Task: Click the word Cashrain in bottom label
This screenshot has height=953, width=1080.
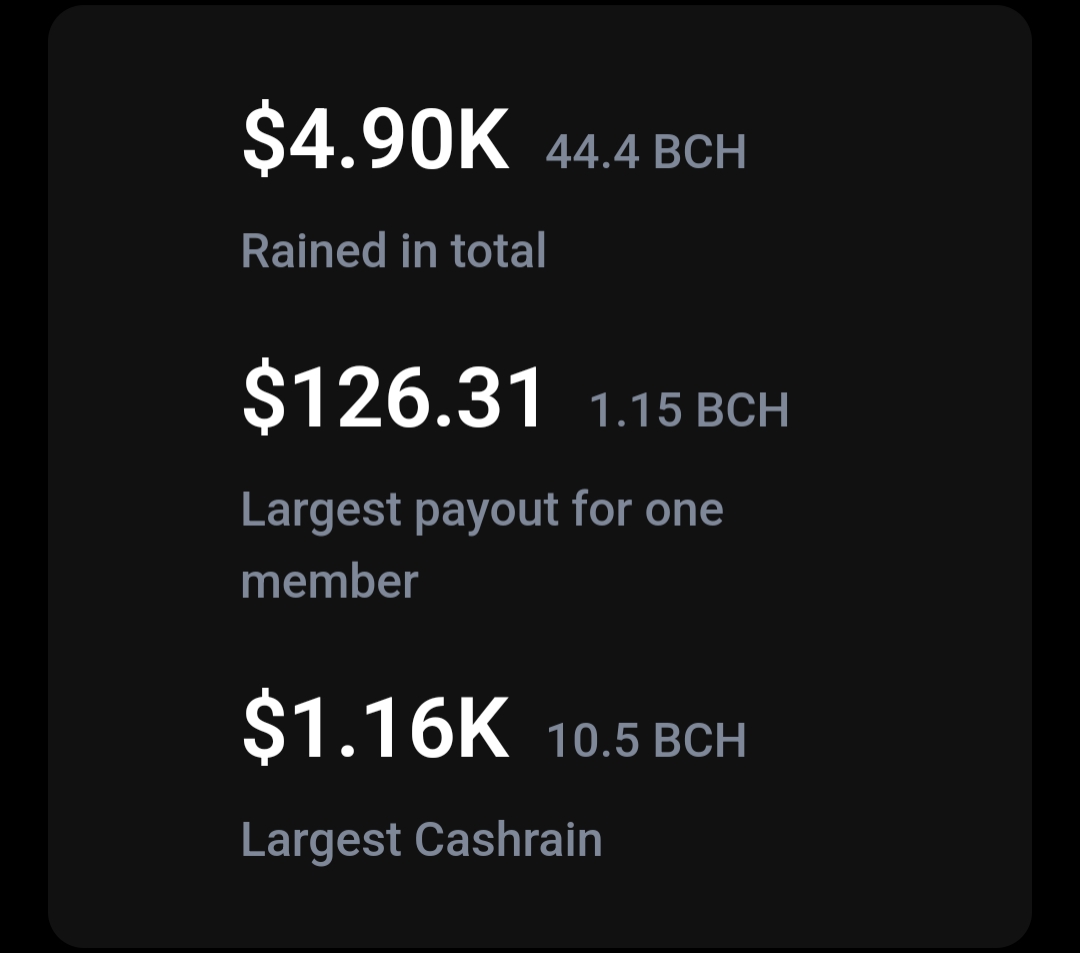Action: click(508, 839)
